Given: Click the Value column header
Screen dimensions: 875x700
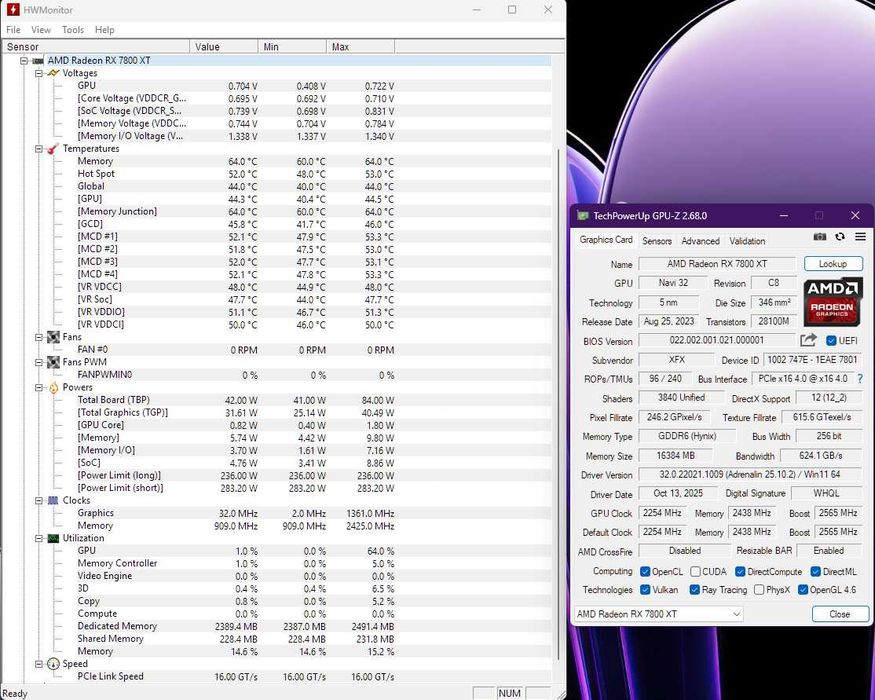Looking at the screenshot, I should (x=224, y=47).
